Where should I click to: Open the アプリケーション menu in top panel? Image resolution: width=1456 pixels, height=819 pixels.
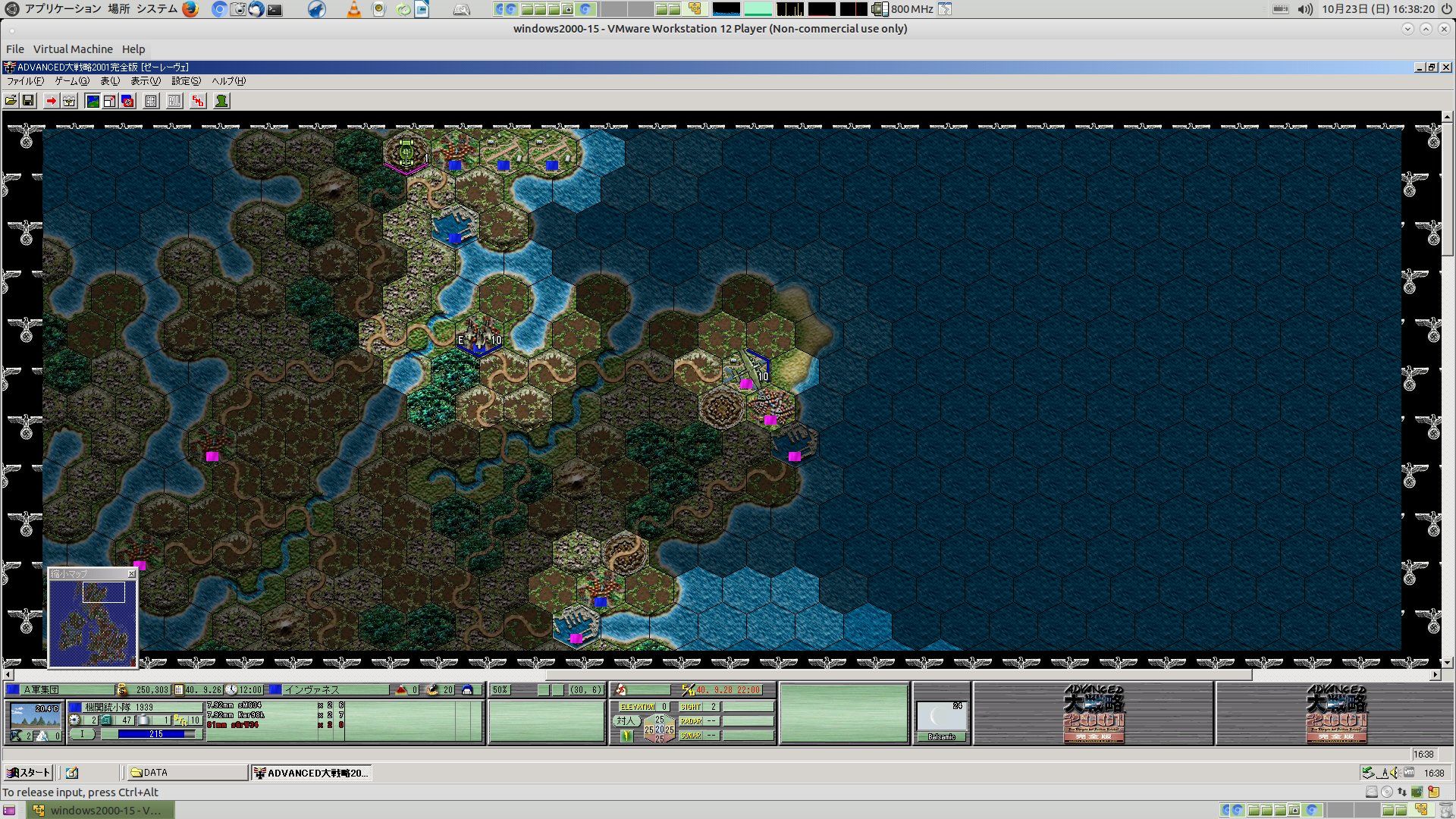point(63,9)
